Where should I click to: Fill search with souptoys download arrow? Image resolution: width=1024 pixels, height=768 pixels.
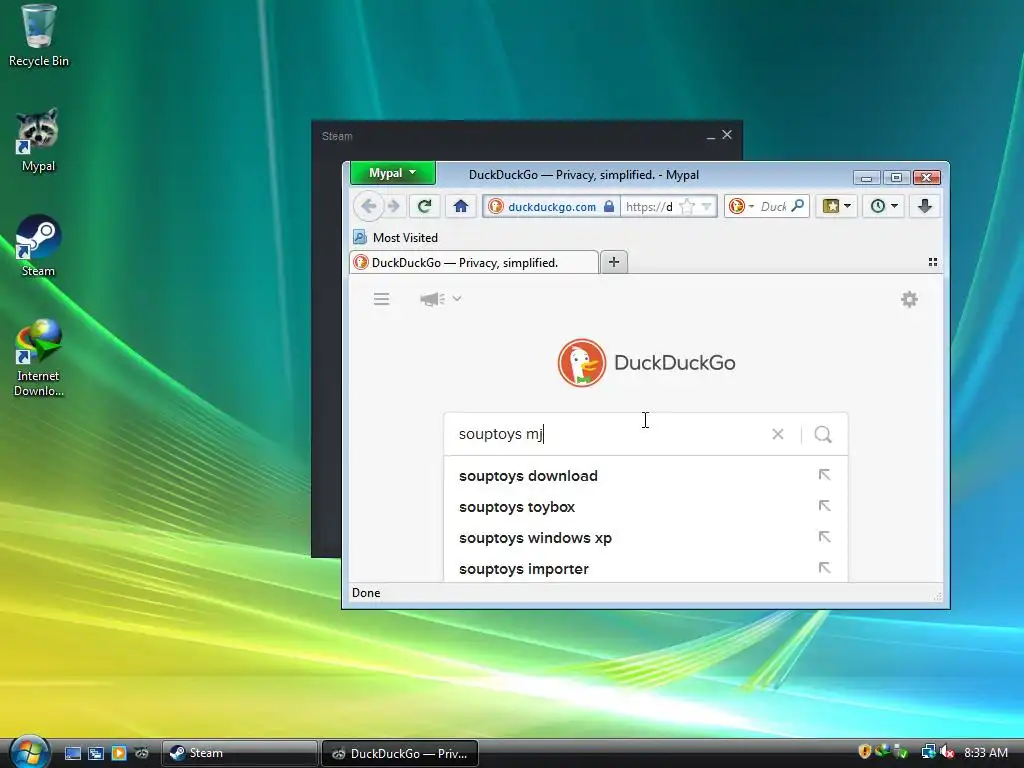point(824,475)
